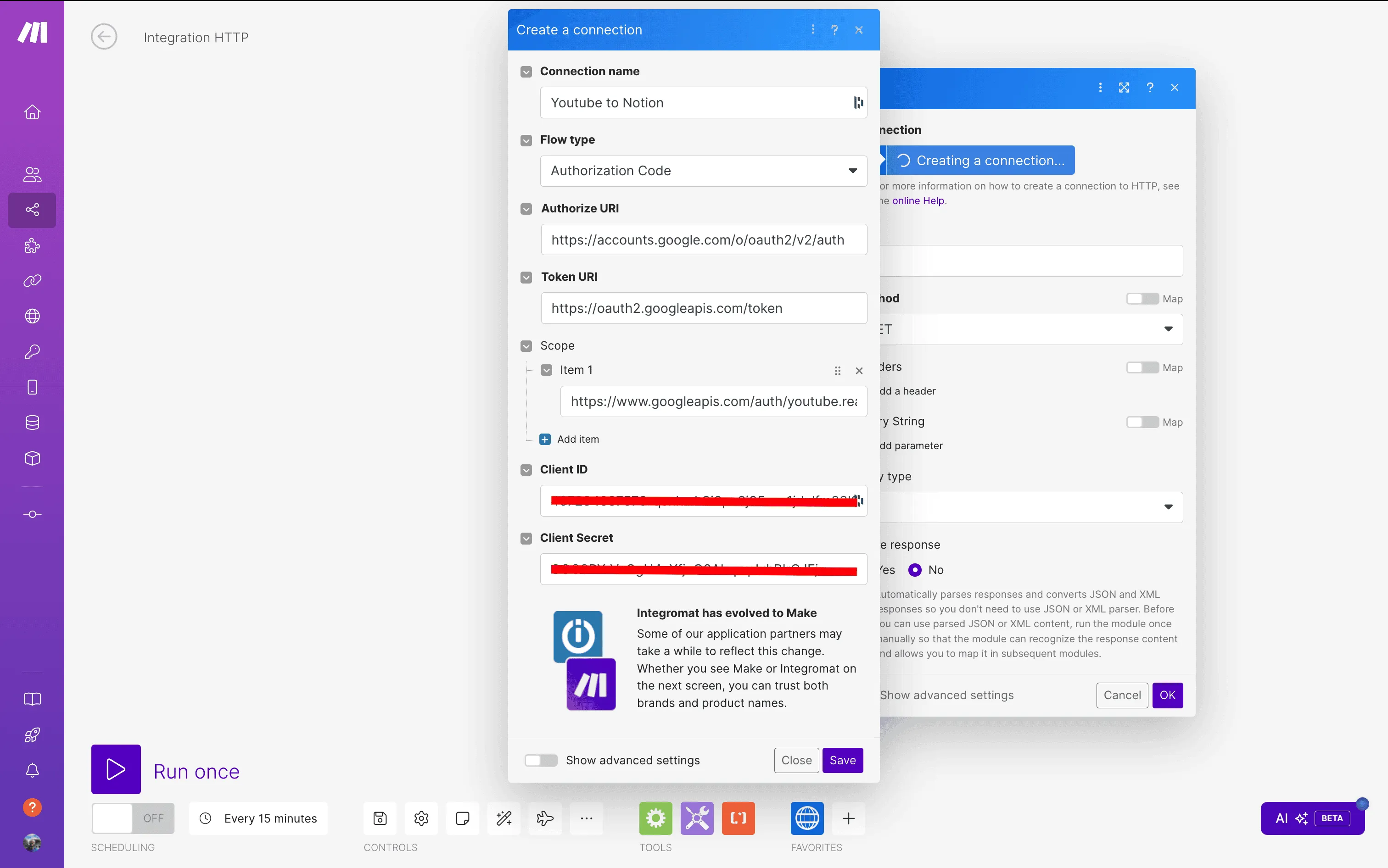
Task: Open the Every 15 minutes schedule setting
Action: tap(258, 818)
